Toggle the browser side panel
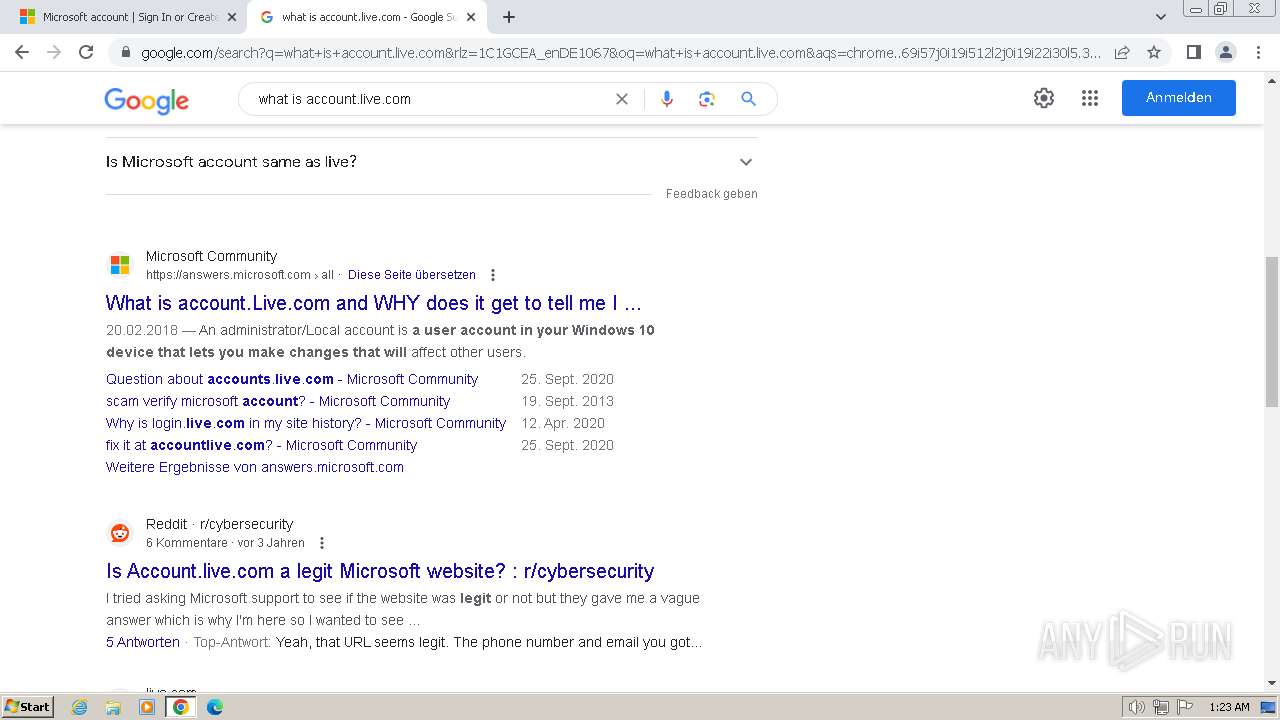 pos(1193,52)
